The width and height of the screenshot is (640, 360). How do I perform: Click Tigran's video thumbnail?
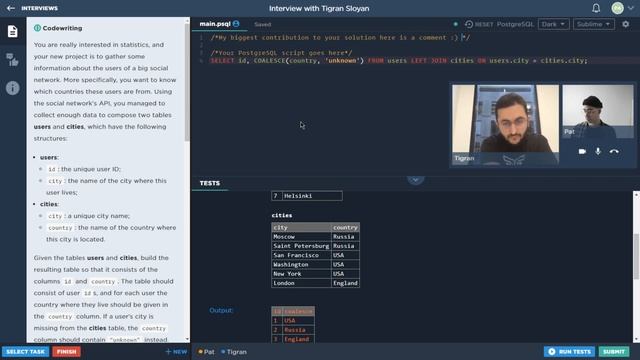click(505, 124)
